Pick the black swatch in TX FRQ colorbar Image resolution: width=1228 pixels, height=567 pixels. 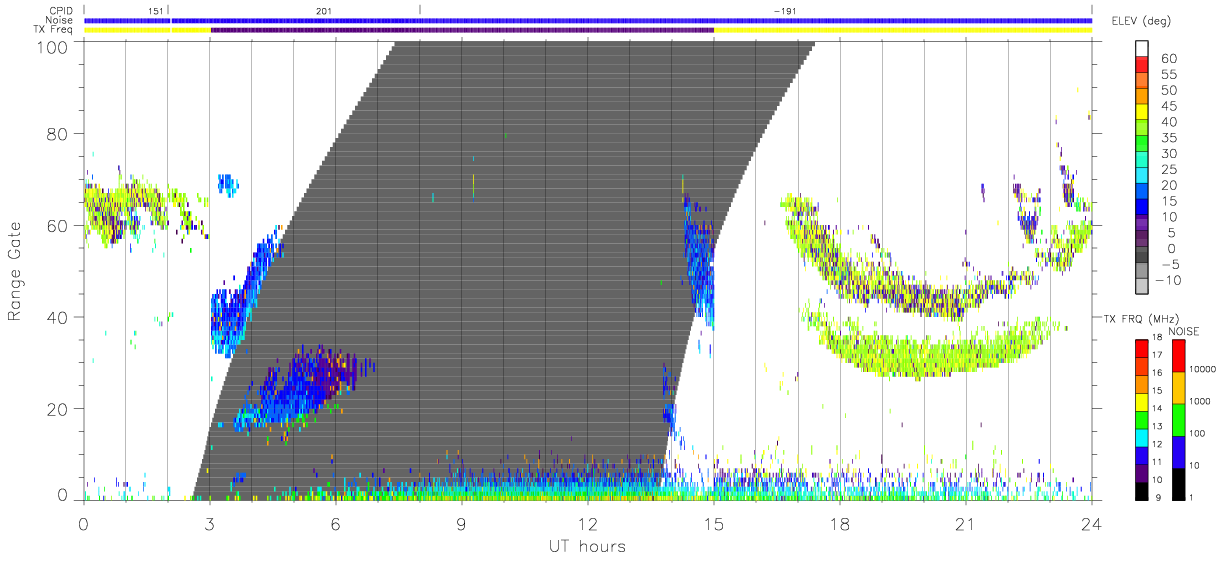coord(1143,490)
